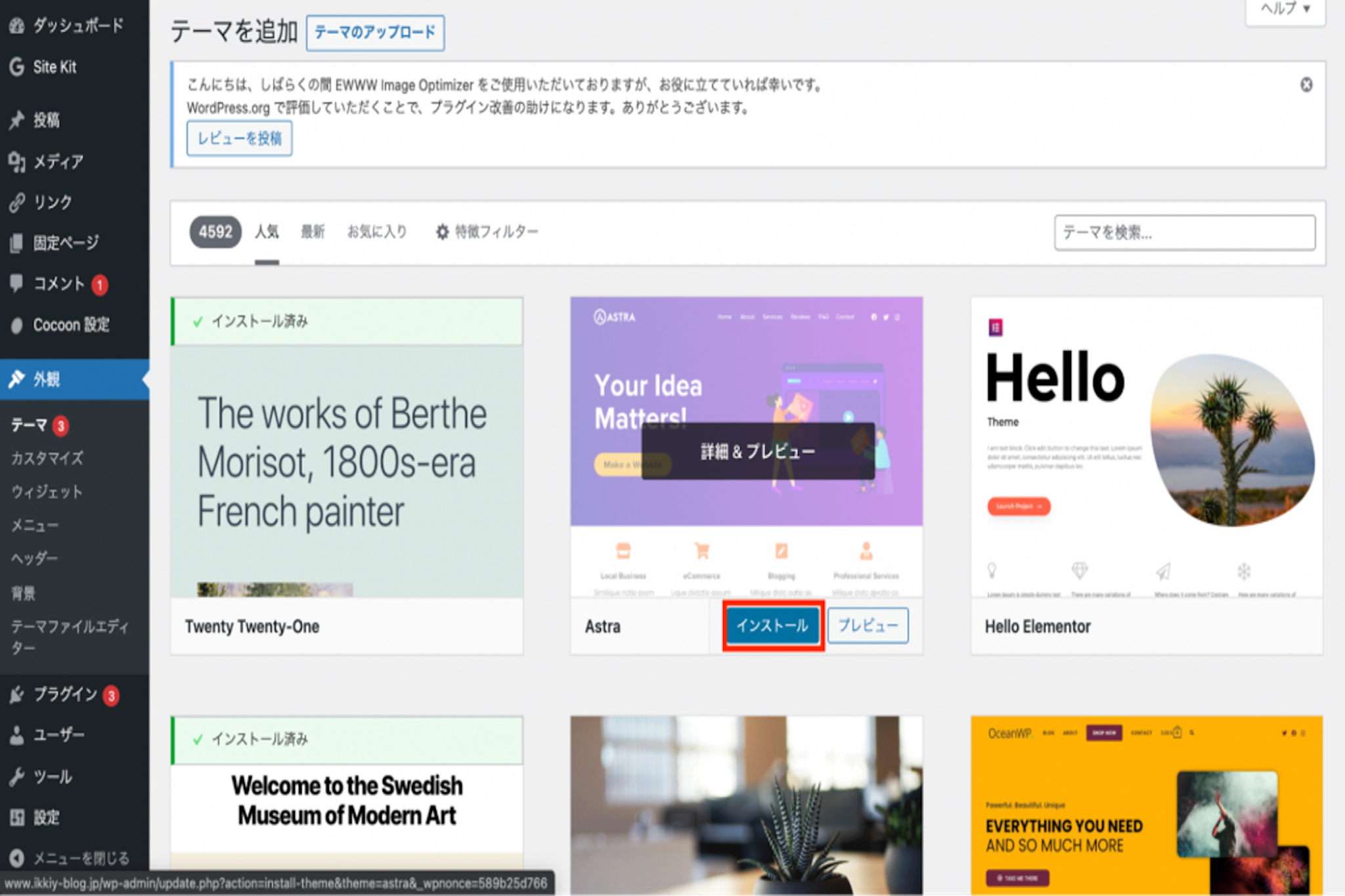Open the Hello Elementor theme thumbnail
This screenshot has height=896, width=1345.
pos(1146,446)
